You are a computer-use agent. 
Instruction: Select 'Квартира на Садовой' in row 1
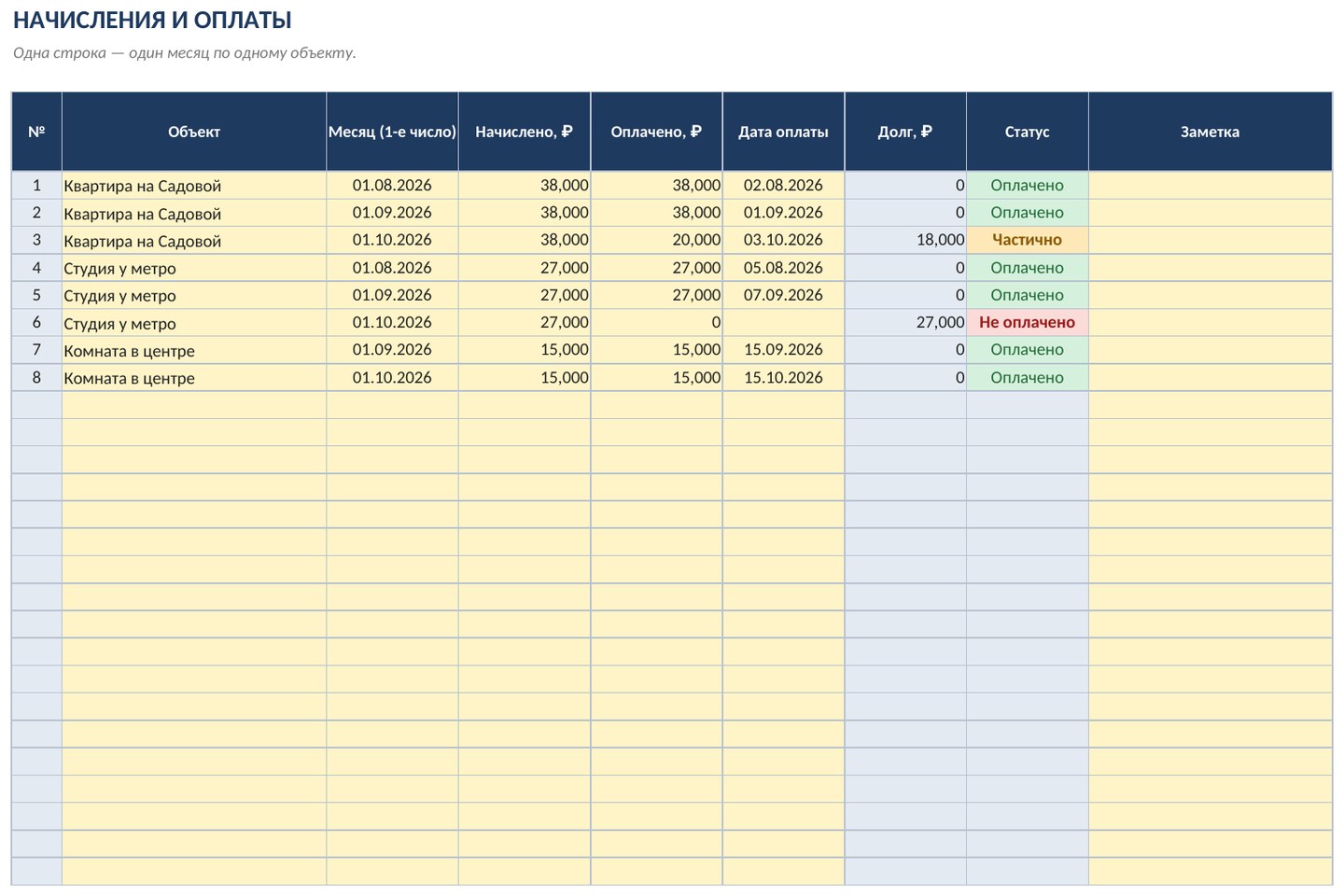(194, 186)
